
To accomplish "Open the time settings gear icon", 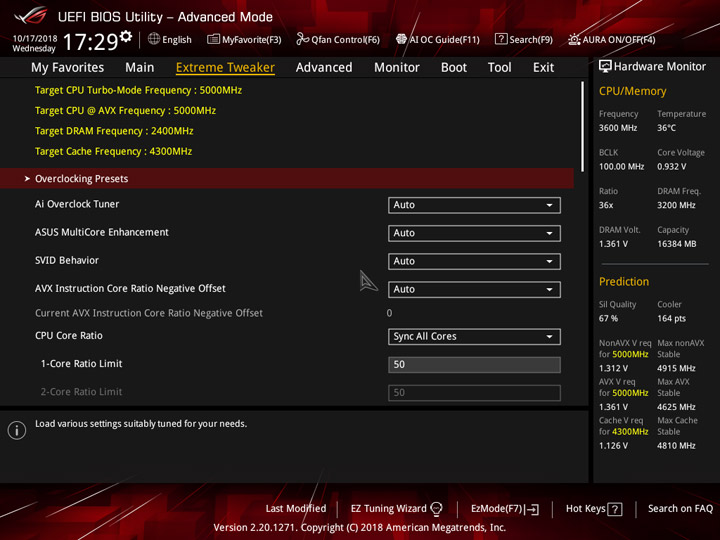I will [x=125, y=35].
